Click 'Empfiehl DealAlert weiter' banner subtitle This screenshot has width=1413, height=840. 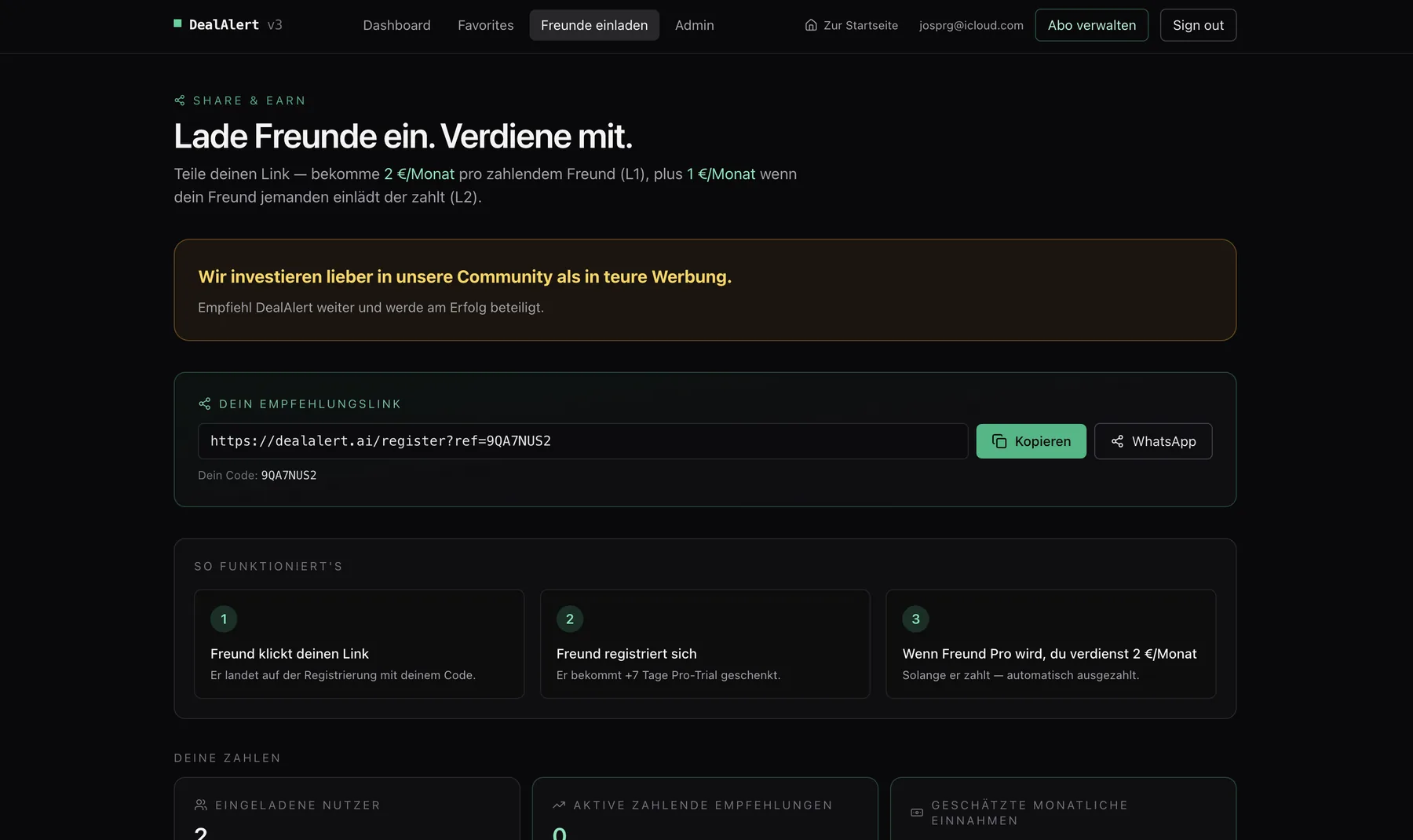371,307
